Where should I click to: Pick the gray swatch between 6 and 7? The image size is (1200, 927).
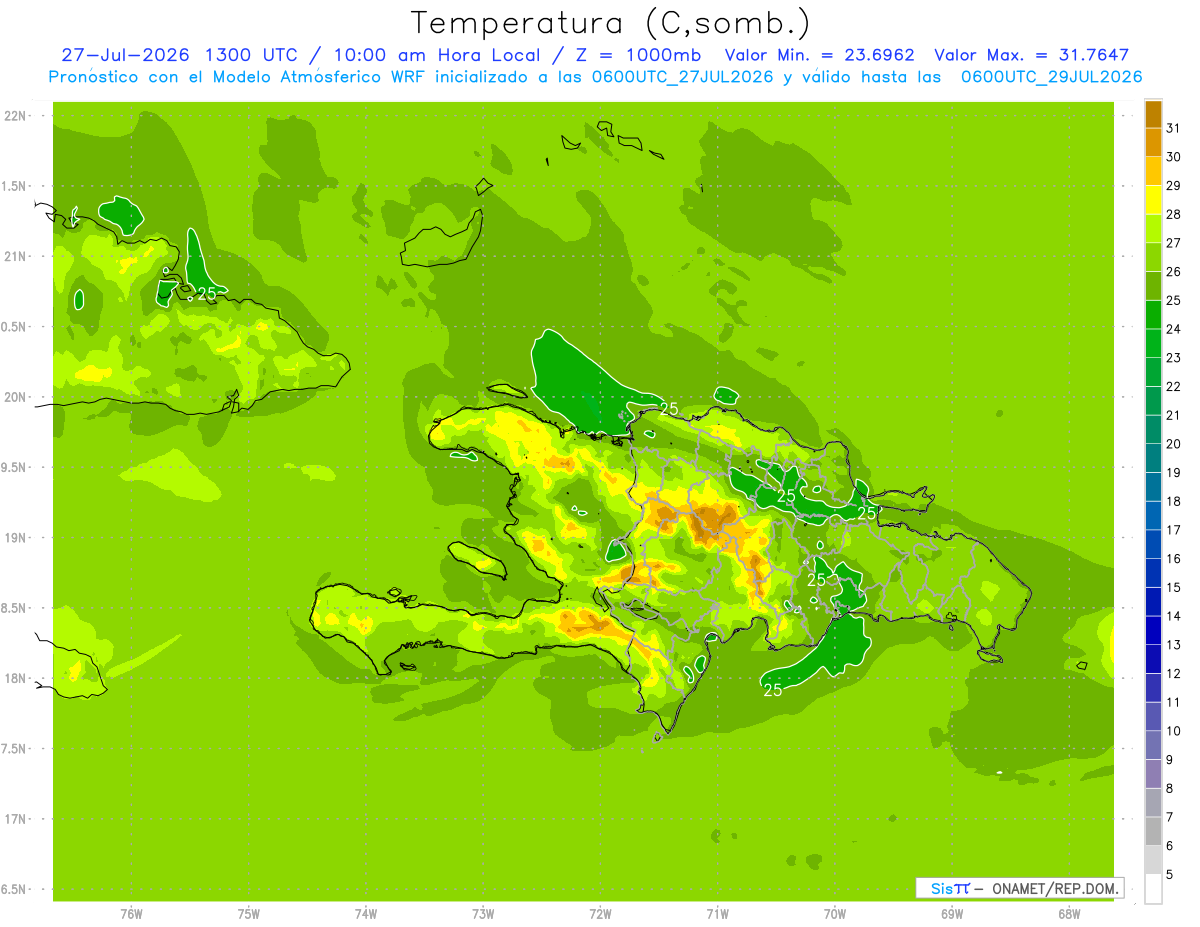[1153, 831]
